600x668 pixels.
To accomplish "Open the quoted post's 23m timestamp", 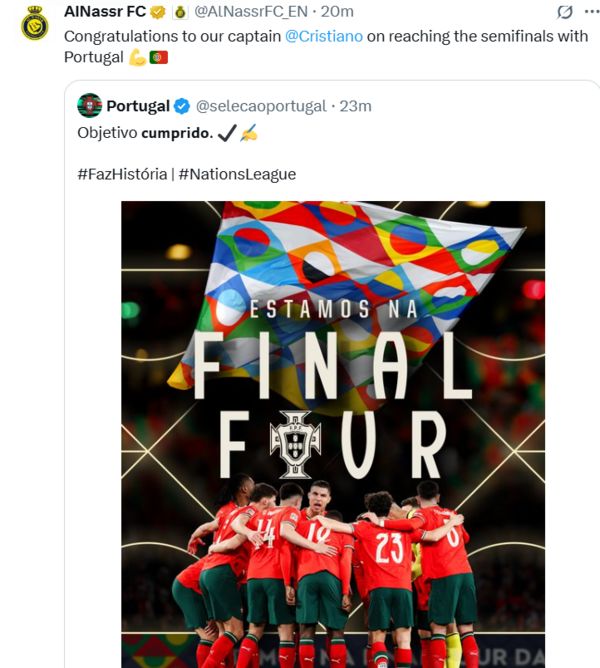I will click(355, 106).
